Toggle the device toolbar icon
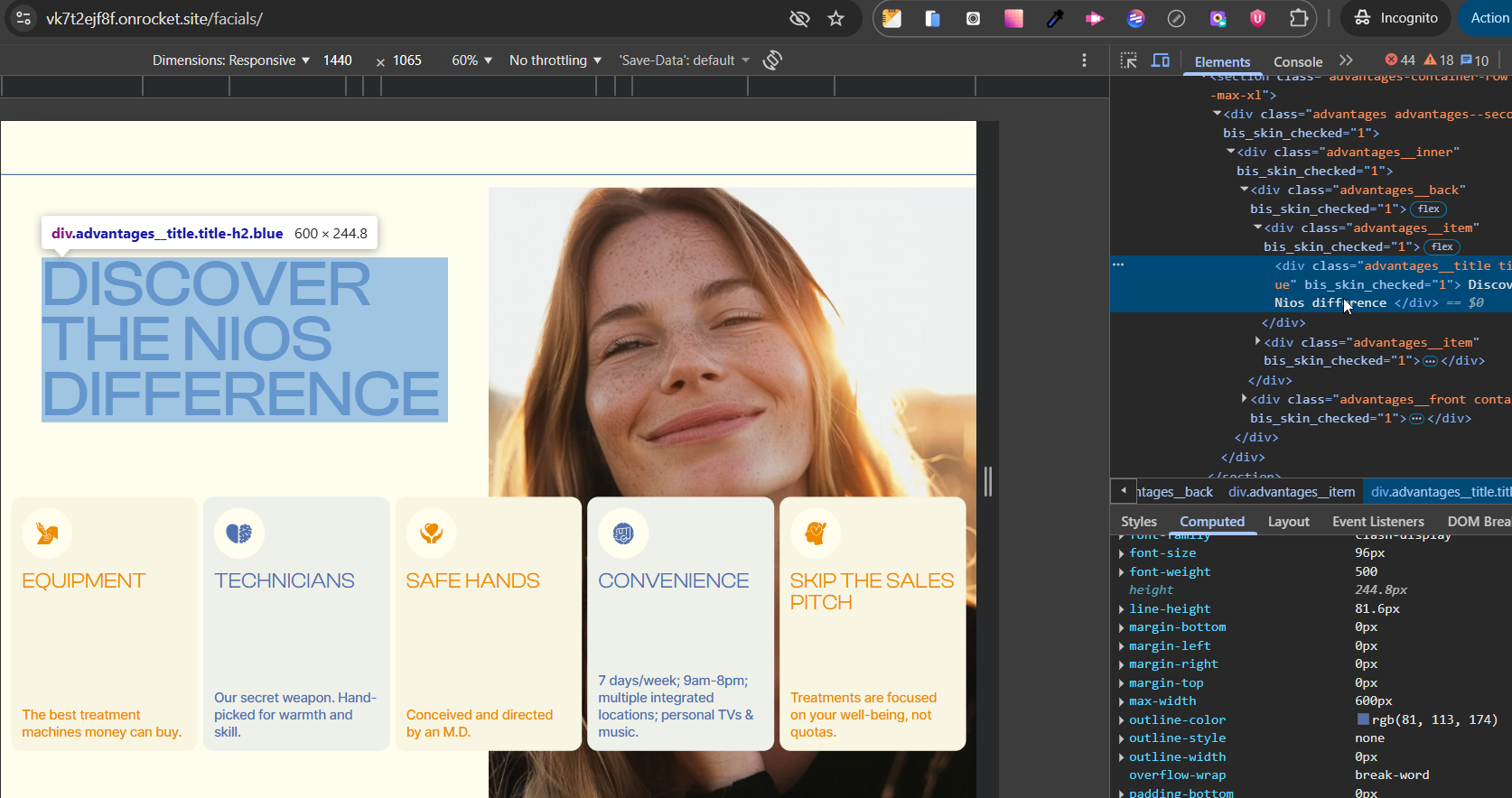This screenshot has width=1512, height=798. coord(1161,60)
